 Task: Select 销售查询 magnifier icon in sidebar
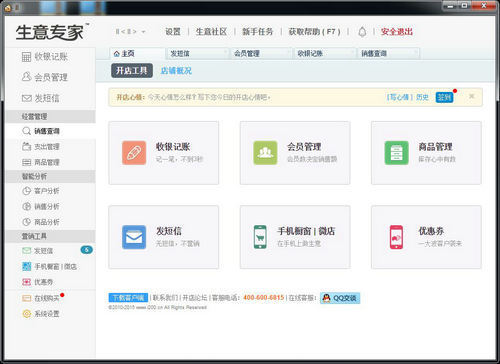[x=26, y=131]
